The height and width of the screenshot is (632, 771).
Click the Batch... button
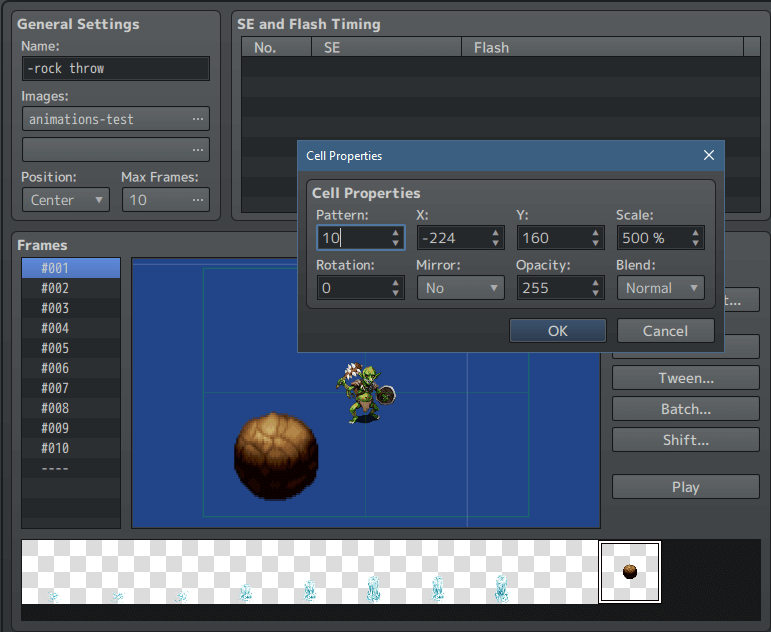685,409
